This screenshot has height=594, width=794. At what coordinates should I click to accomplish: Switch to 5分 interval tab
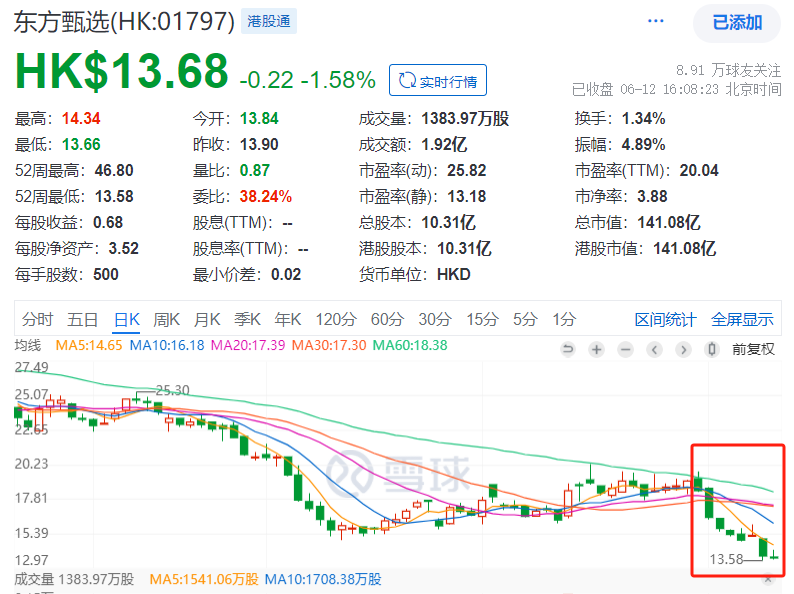pyautogui.click(x=525, y=320)
